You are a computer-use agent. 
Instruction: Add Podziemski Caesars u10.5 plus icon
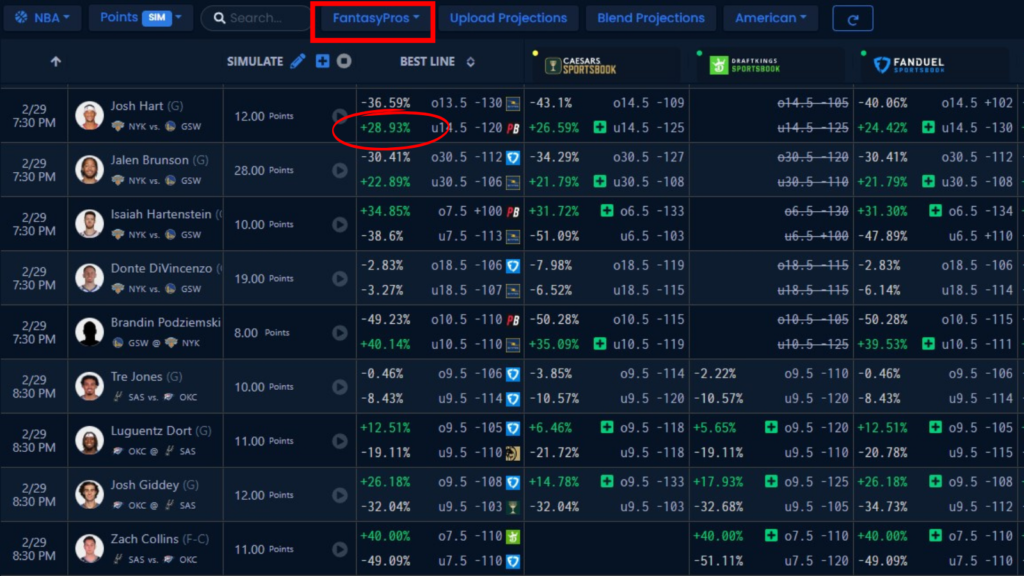600,344
